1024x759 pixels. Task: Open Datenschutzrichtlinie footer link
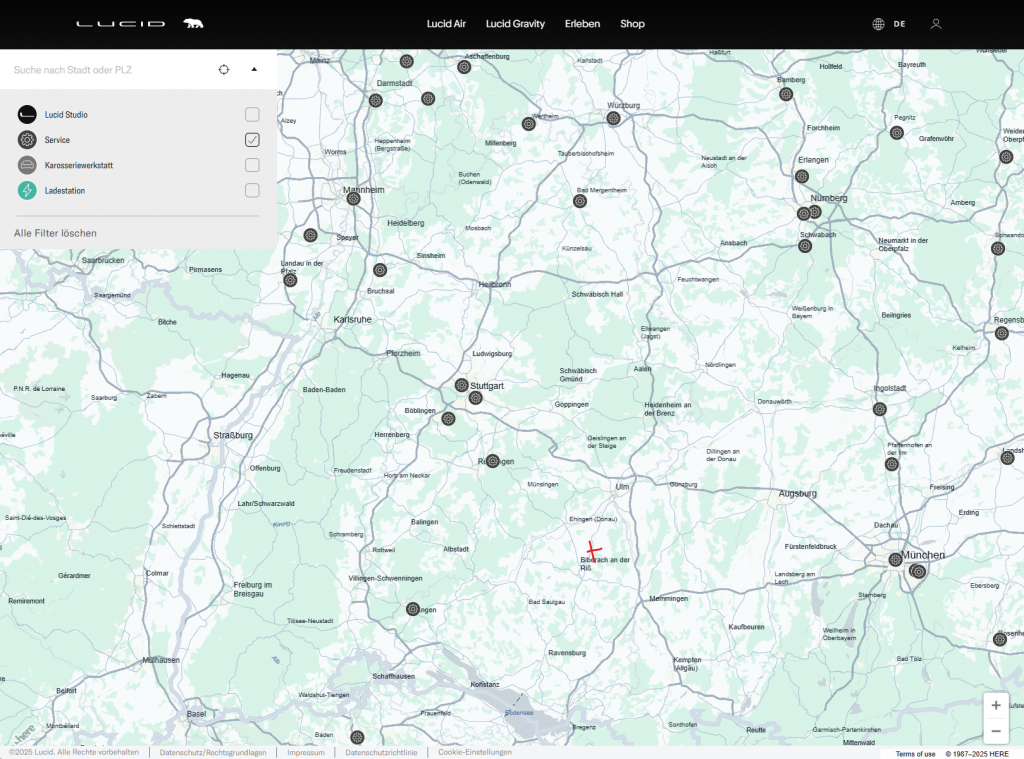click(381, 752)
